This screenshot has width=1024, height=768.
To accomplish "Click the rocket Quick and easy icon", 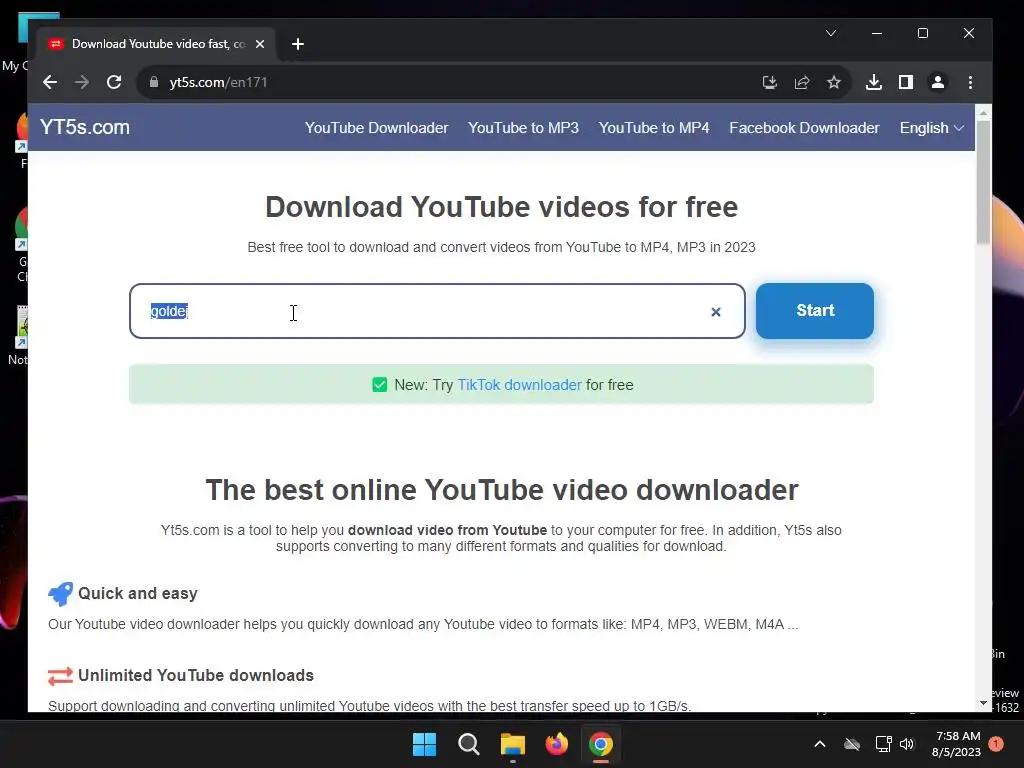I will coord(60,594).
